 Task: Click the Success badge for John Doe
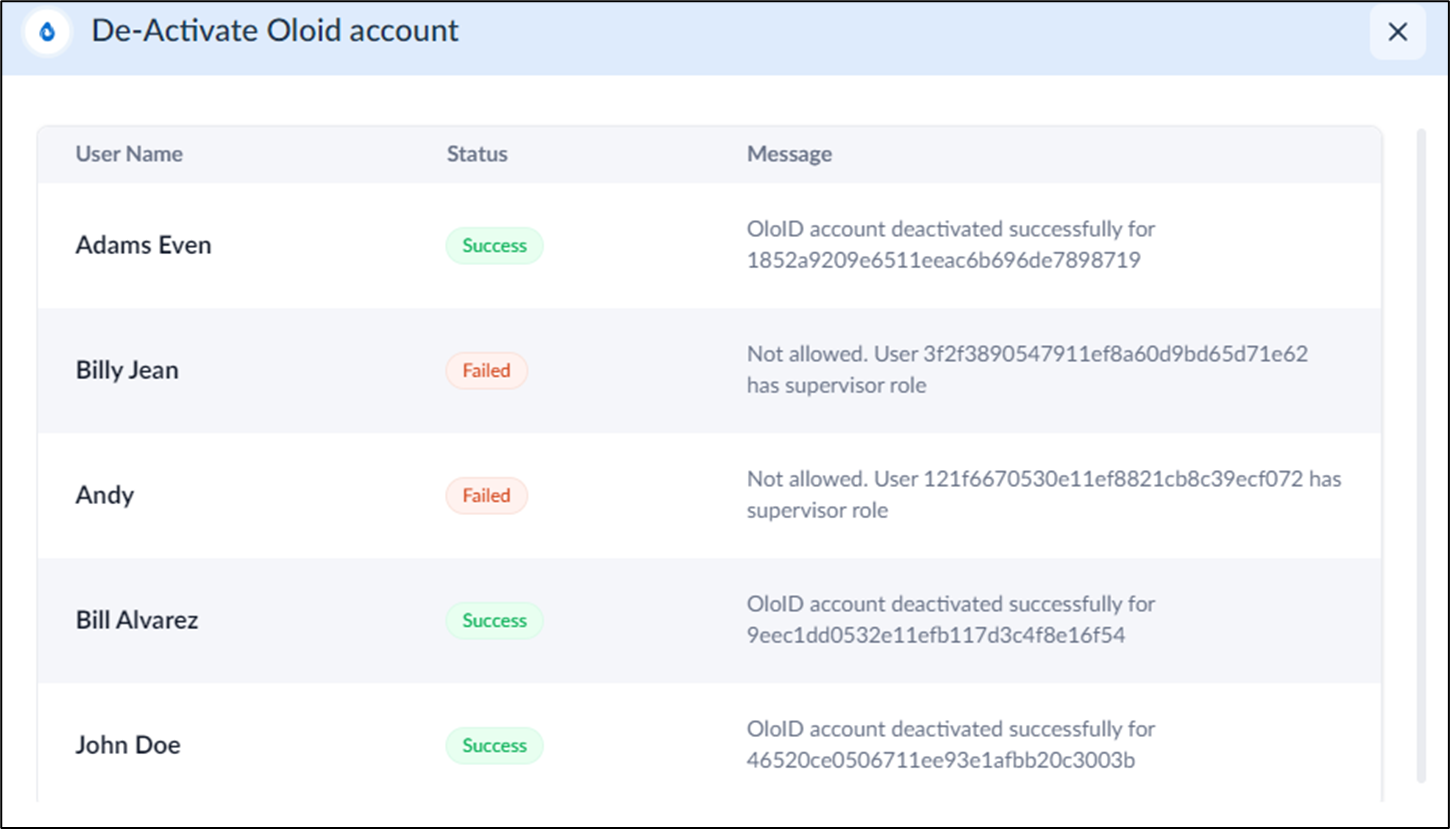[x=494, y=745]
